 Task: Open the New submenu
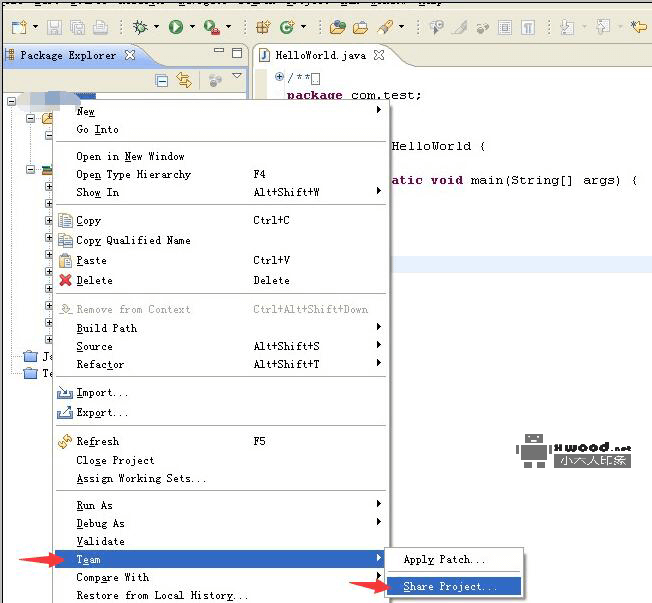pyautogui.click(x=221, y=111)
